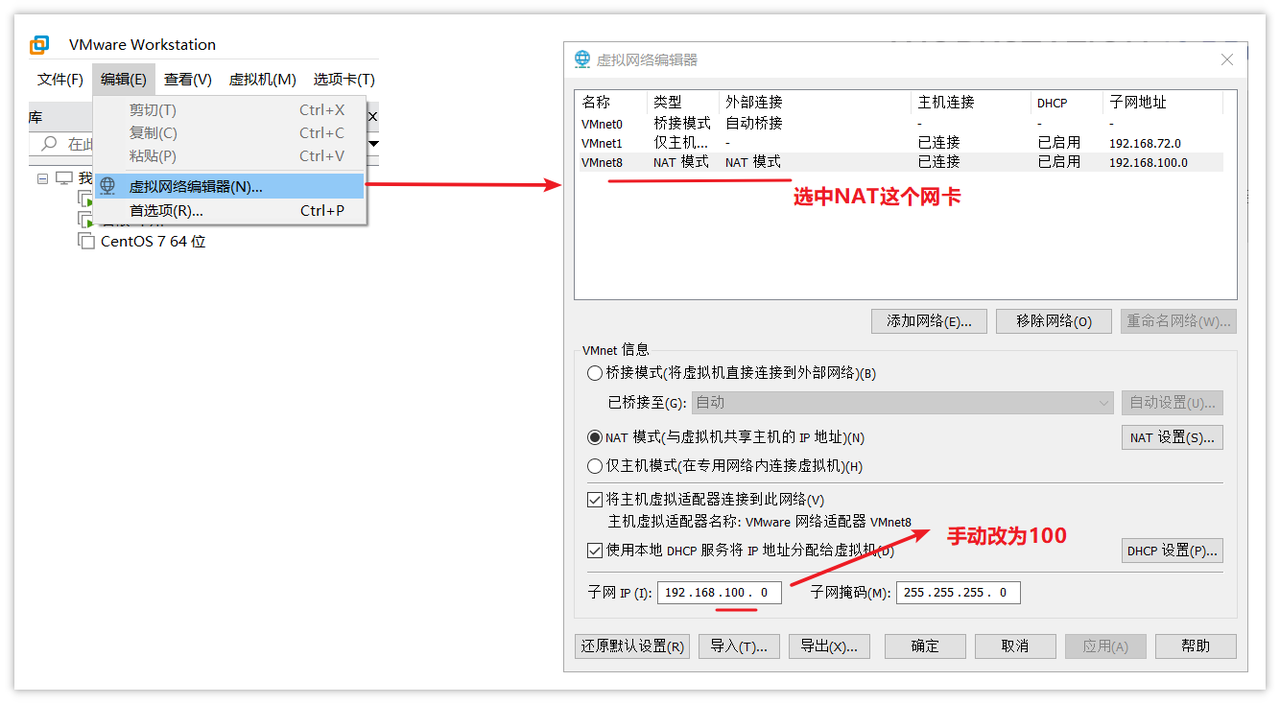
Task: Click the 导出(X)... button
Action: pyautogui.click(x=829, y=646)
